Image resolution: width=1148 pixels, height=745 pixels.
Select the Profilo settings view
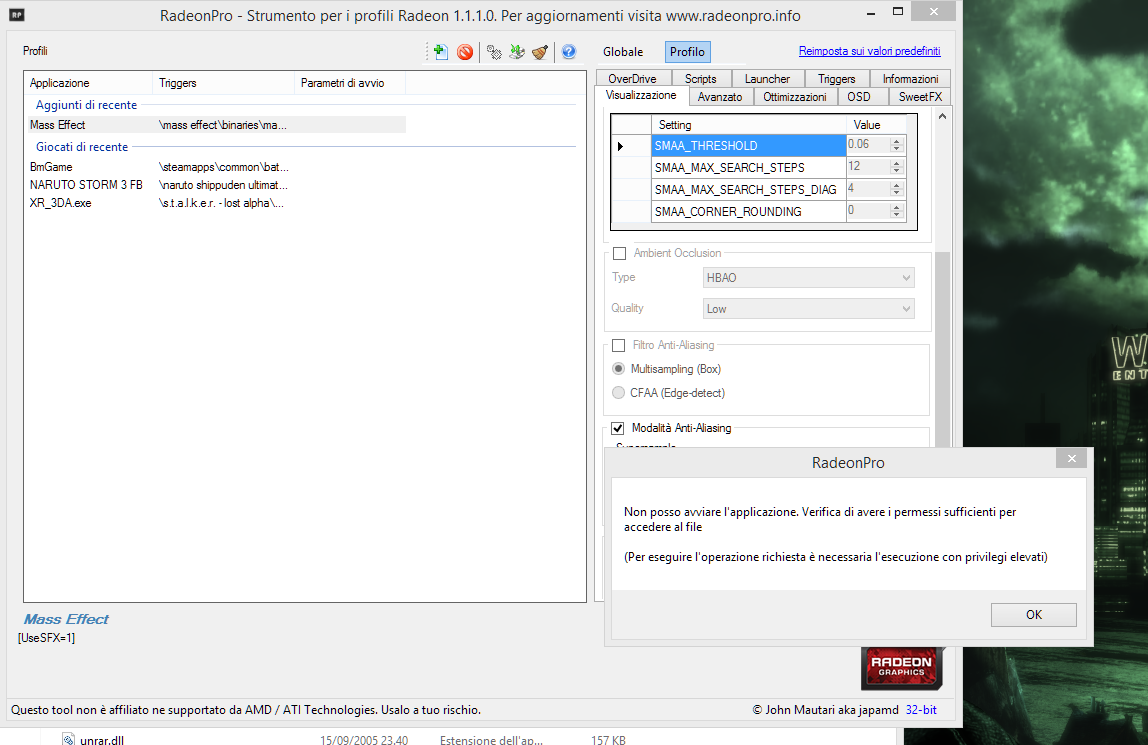pos(687,52)
